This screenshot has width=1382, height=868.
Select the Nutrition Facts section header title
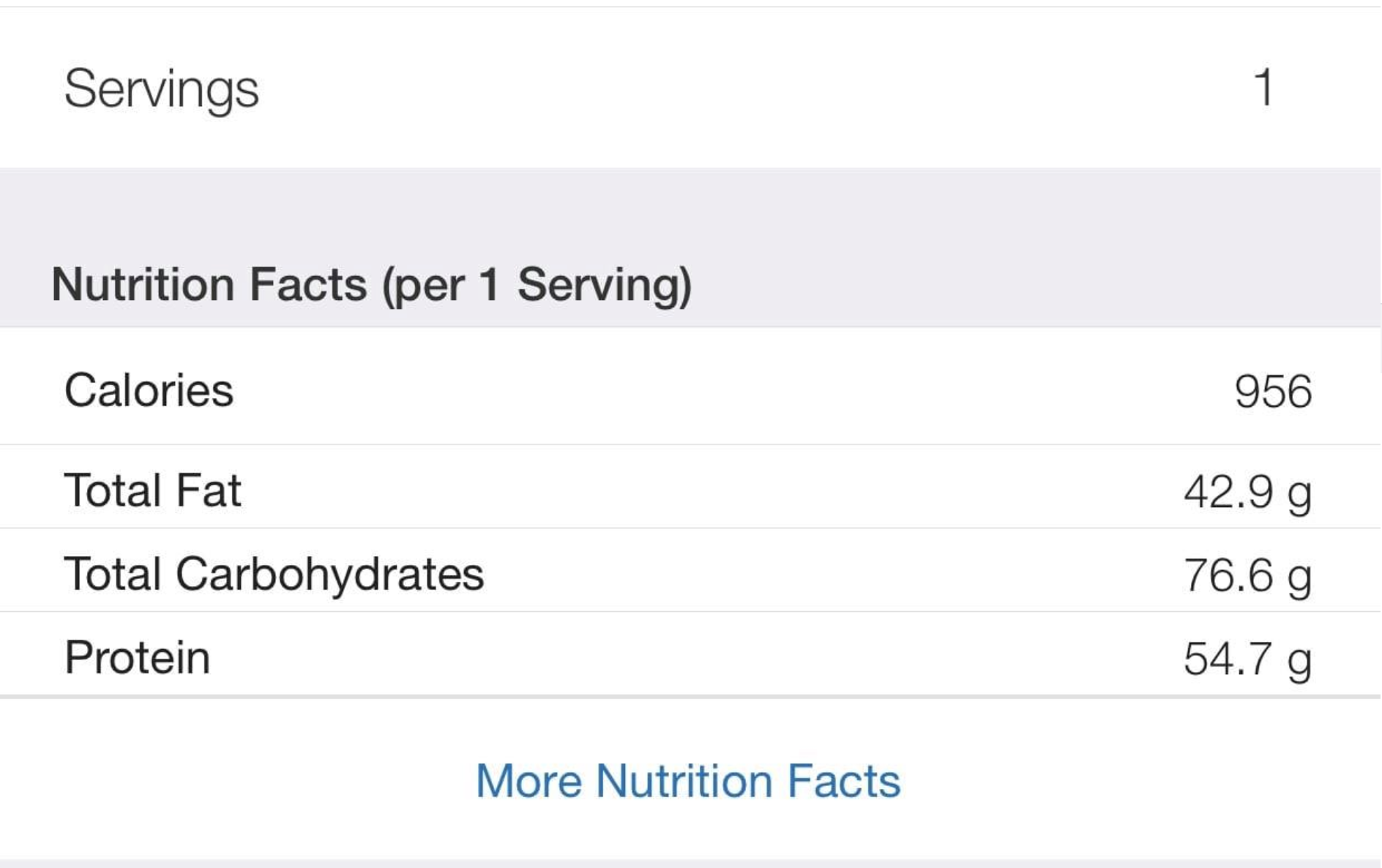click(x=209, y=284)
